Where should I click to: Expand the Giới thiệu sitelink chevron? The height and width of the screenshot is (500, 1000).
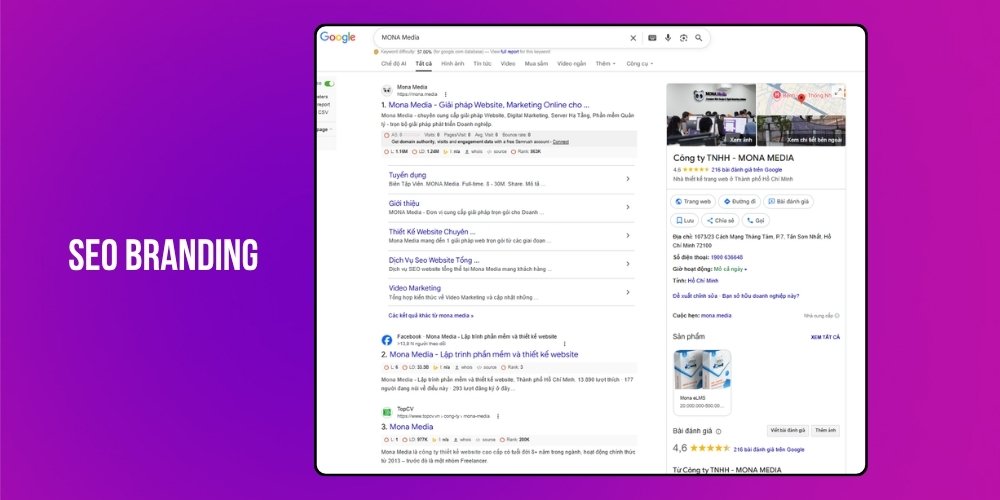pos(628,207)
